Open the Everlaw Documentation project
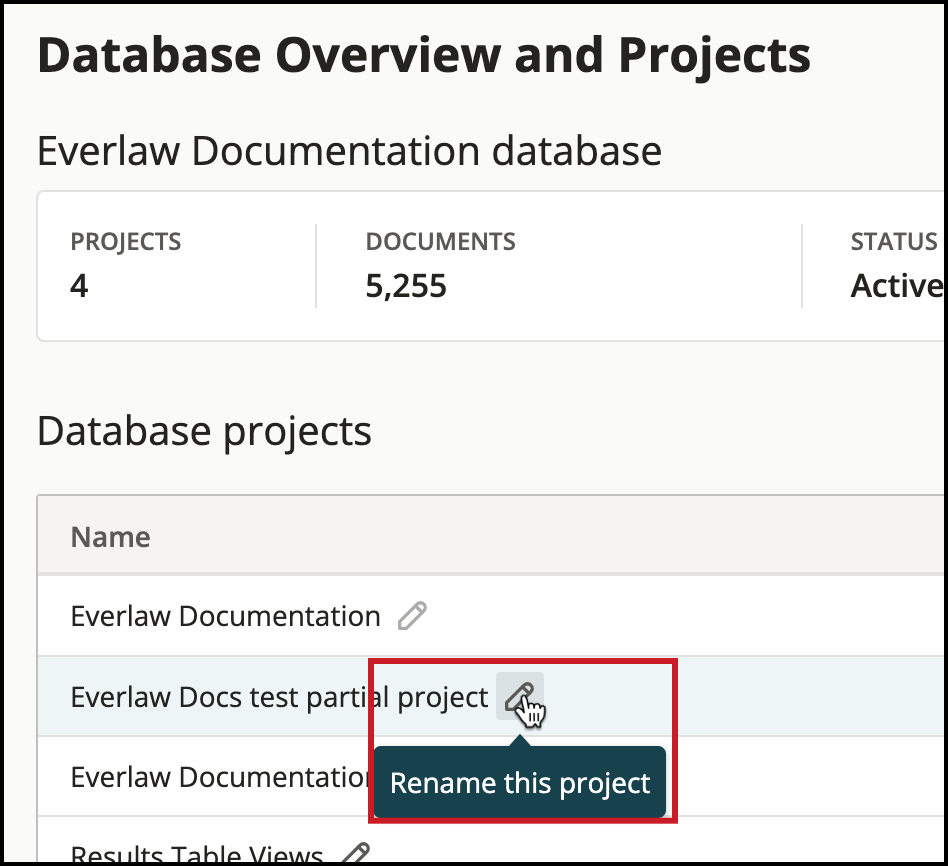 (x=224, y=615)
